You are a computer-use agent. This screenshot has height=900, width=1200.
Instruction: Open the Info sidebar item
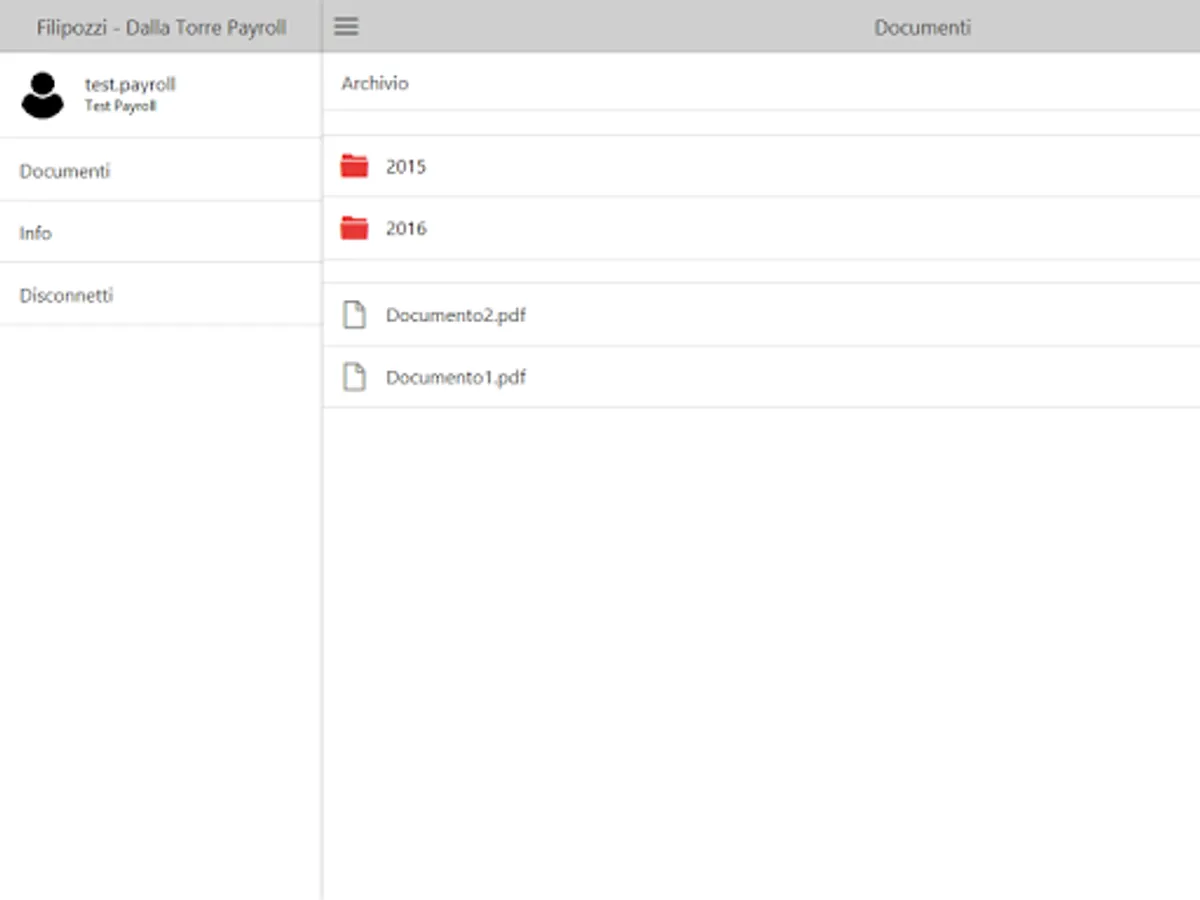coord(160,232)
